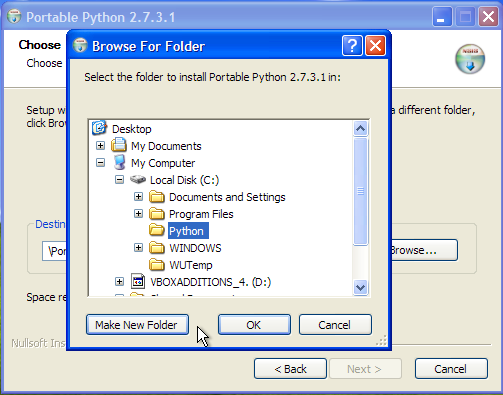
Task: Collapse the My Computer node
Action: [x=100, y=163]
